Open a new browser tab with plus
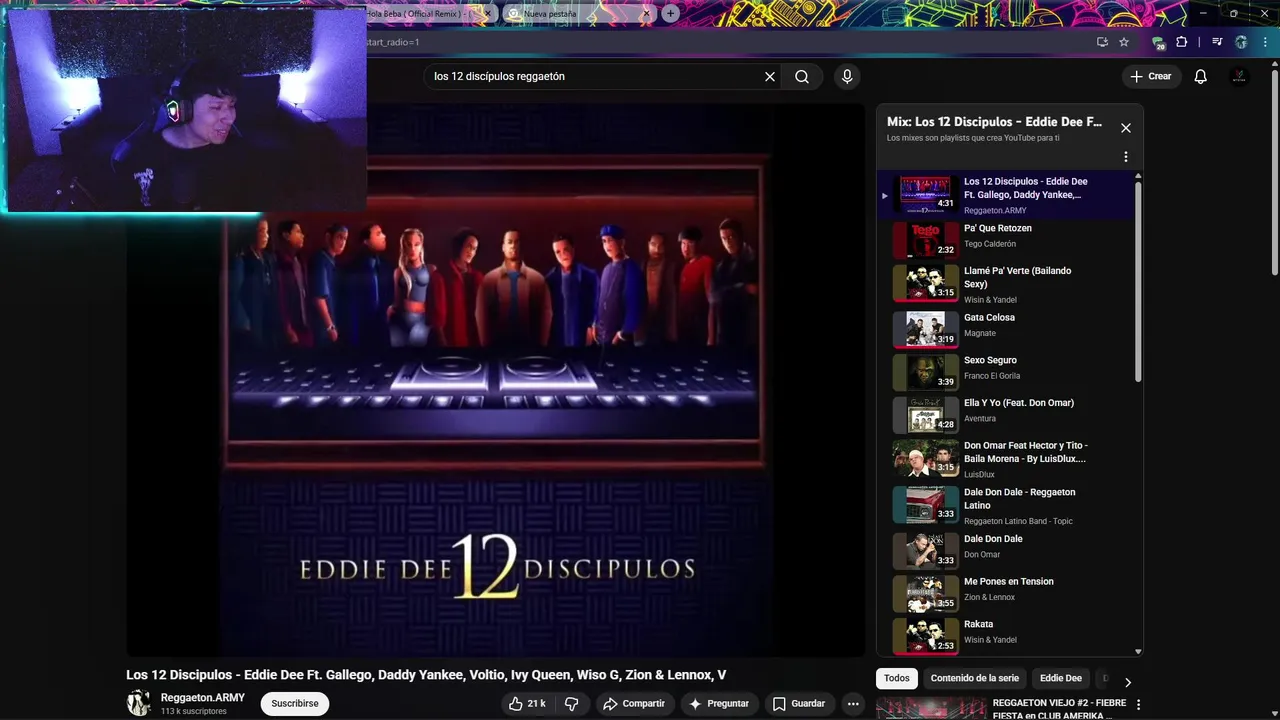 click(x=670, y=14)
